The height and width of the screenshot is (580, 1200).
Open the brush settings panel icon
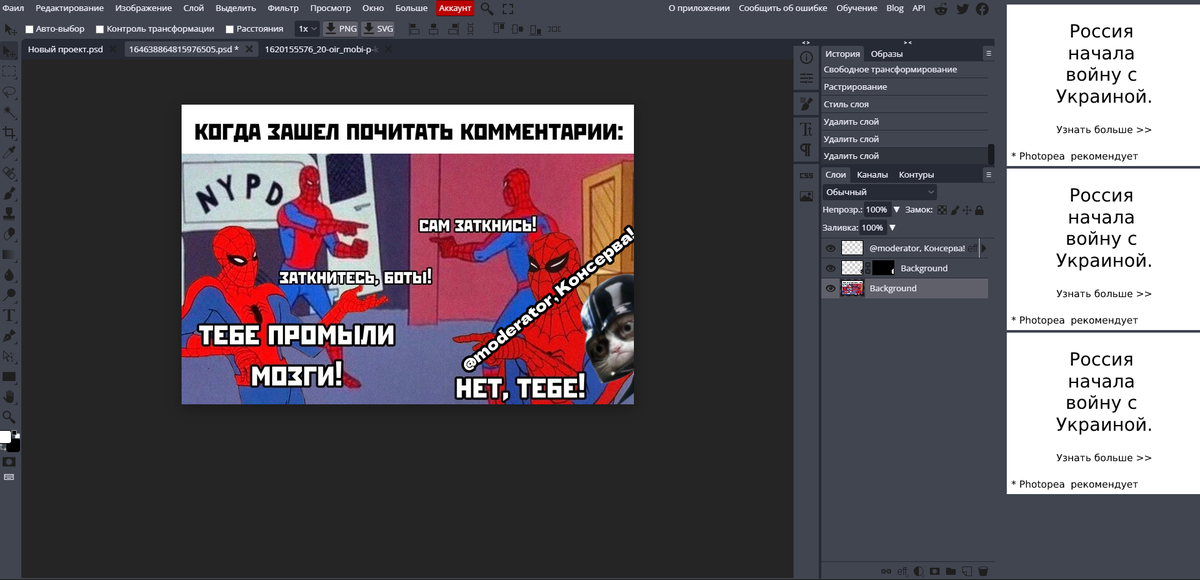coord(806,103)
